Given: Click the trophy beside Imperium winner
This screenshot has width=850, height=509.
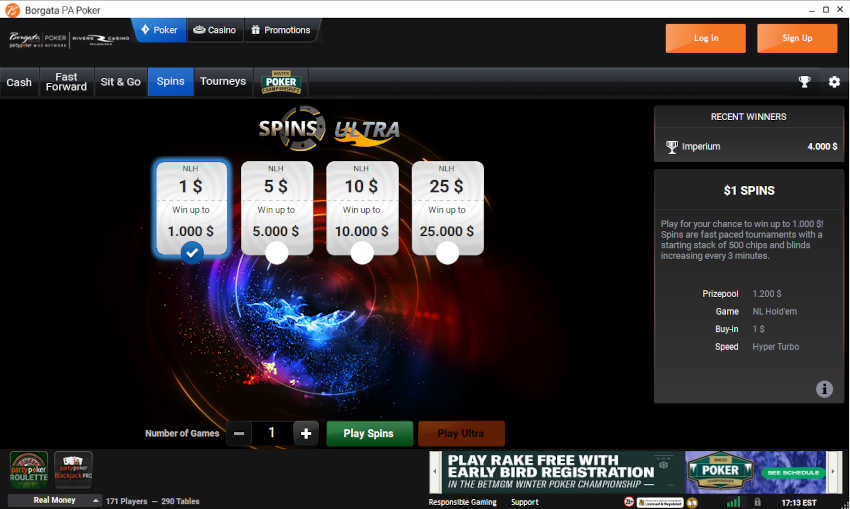Looking at the screenshot, I should [672, 147].
